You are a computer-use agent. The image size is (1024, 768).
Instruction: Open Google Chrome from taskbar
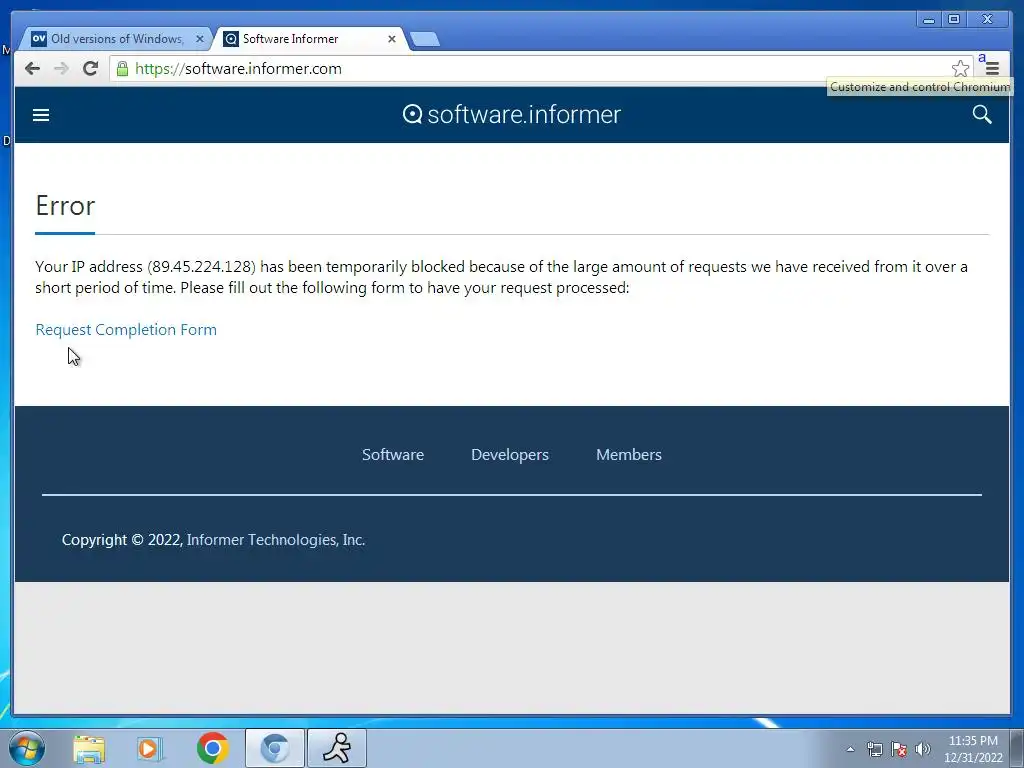(212, 748)
